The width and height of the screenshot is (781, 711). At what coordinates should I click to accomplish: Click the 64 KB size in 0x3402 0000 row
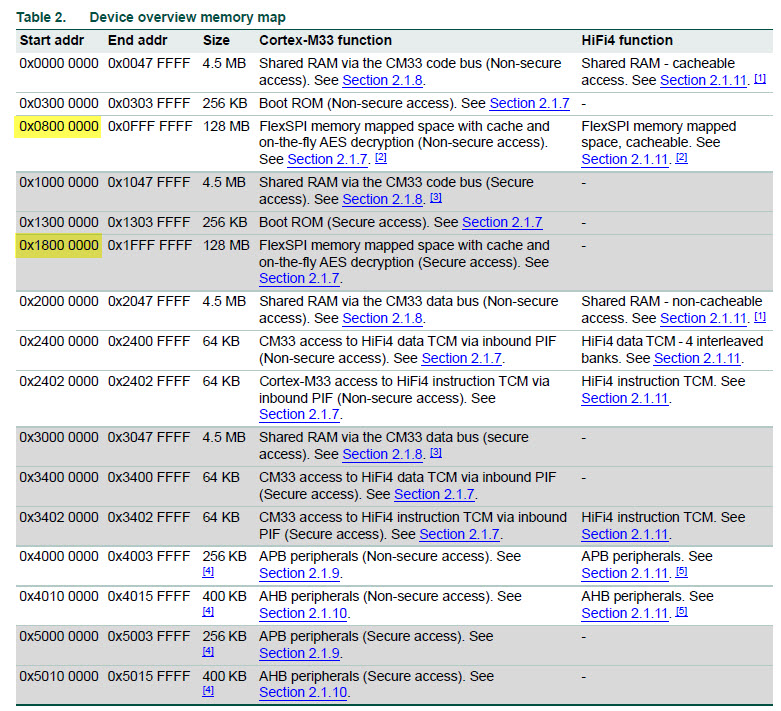pos(221,518)
